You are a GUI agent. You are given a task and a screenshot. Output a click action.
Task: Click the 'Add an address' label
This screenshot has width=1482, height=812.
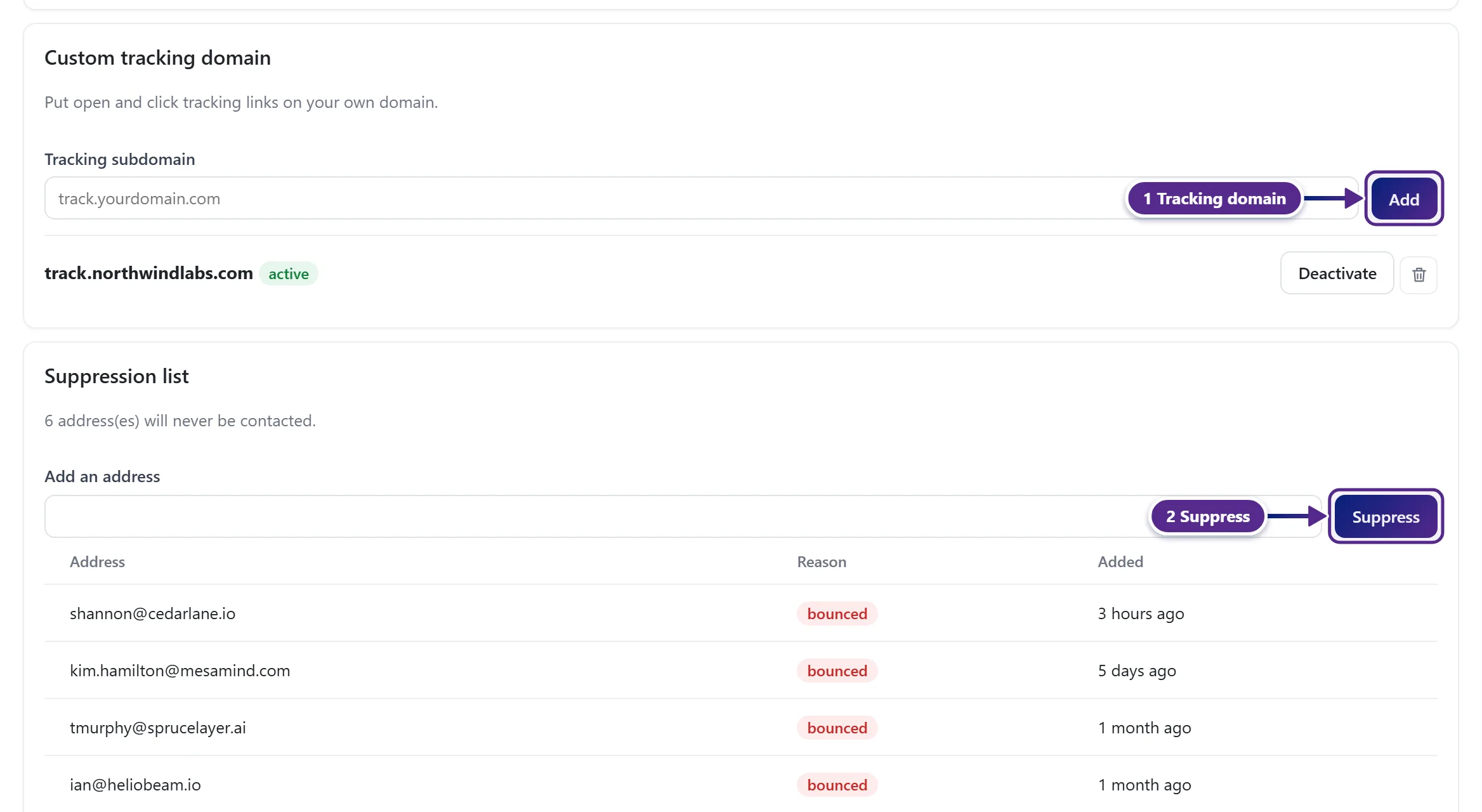click(x=102, y=476)
